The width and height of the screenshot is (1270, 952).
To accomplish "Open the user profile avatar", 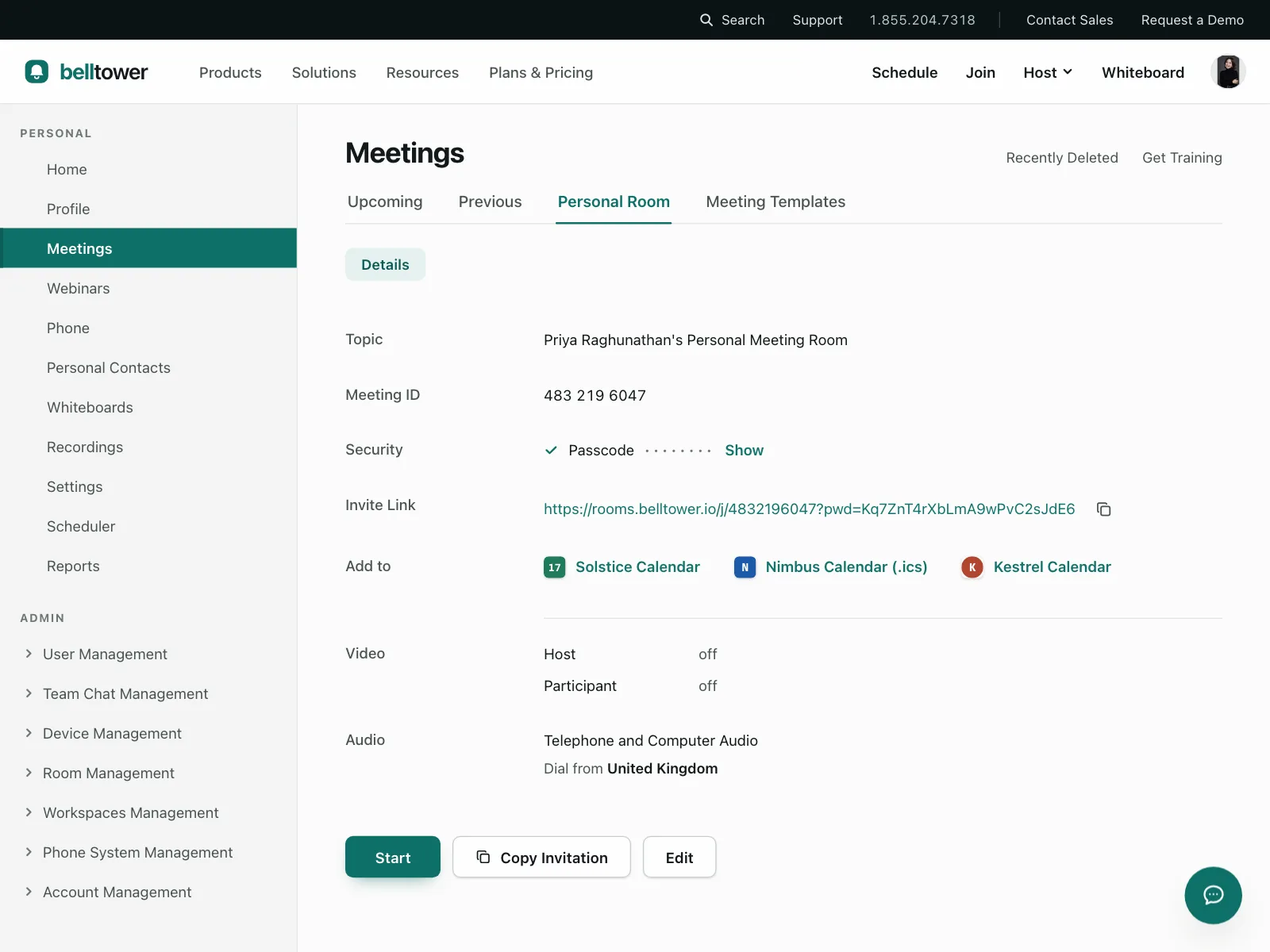I will 1228,72.
